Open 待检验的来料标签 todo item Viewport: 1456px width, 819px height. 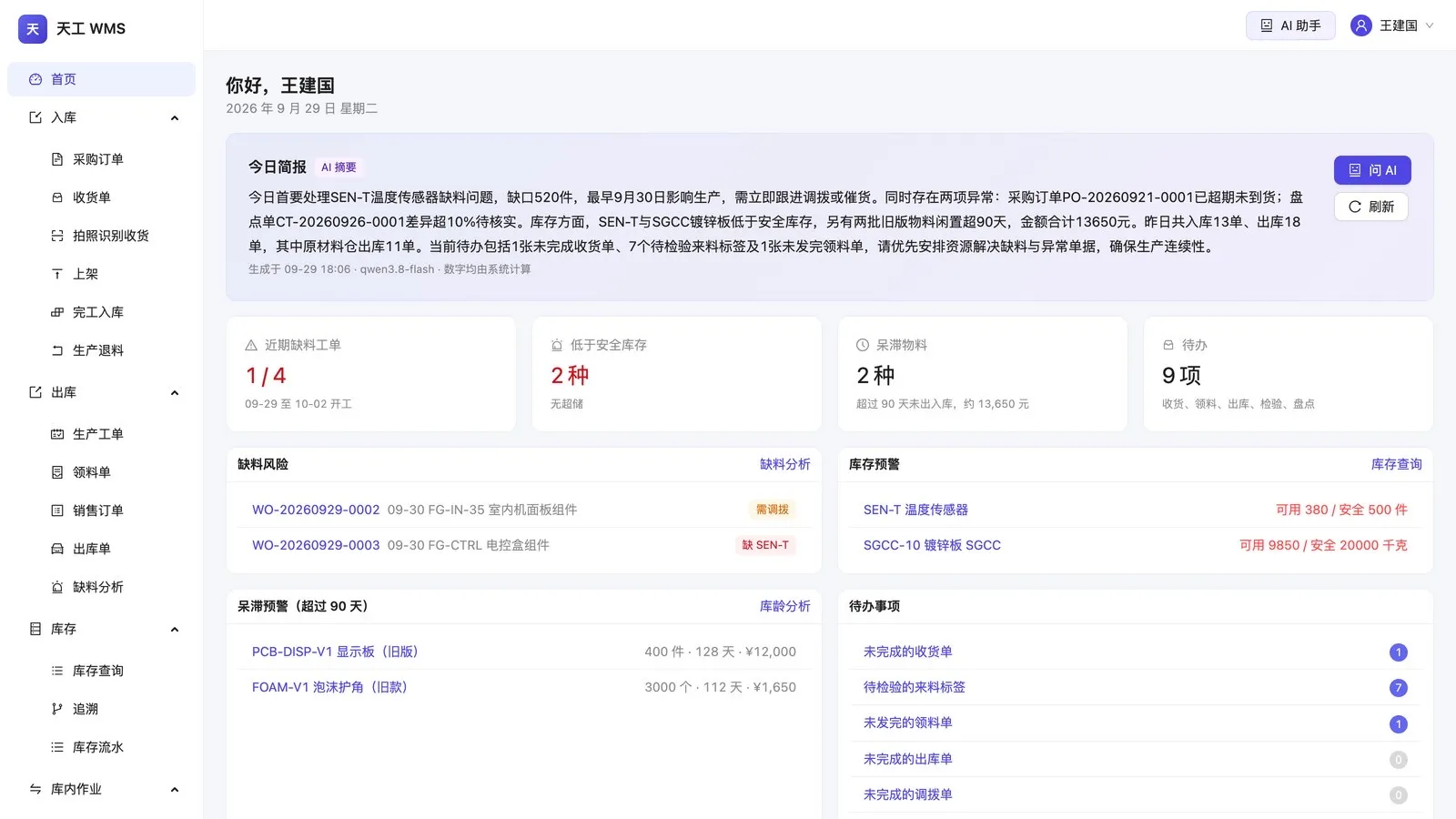click(915, 687)
